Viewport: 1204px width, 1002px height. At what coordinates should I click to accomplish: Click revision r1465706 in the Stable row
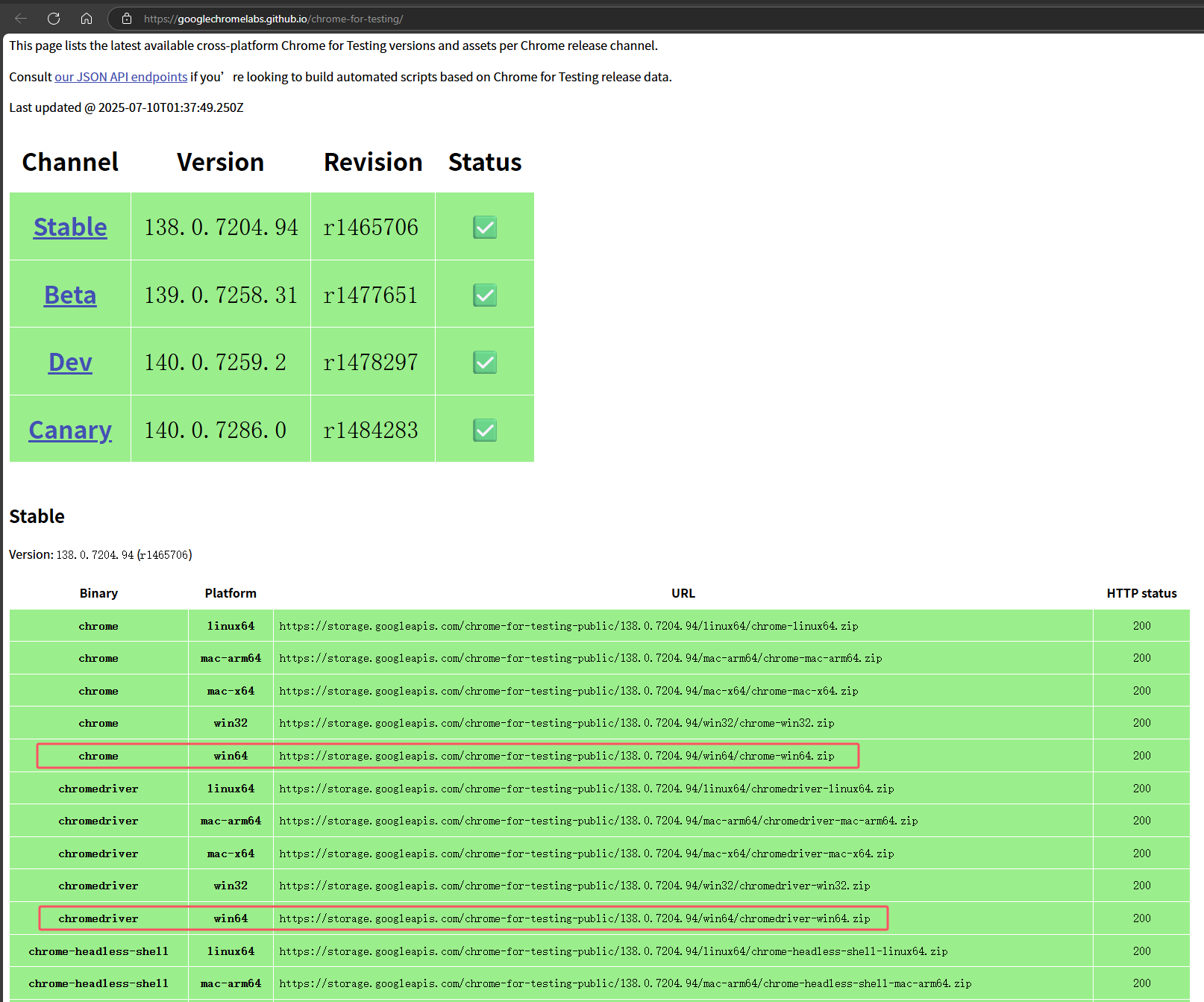point(371,227)
